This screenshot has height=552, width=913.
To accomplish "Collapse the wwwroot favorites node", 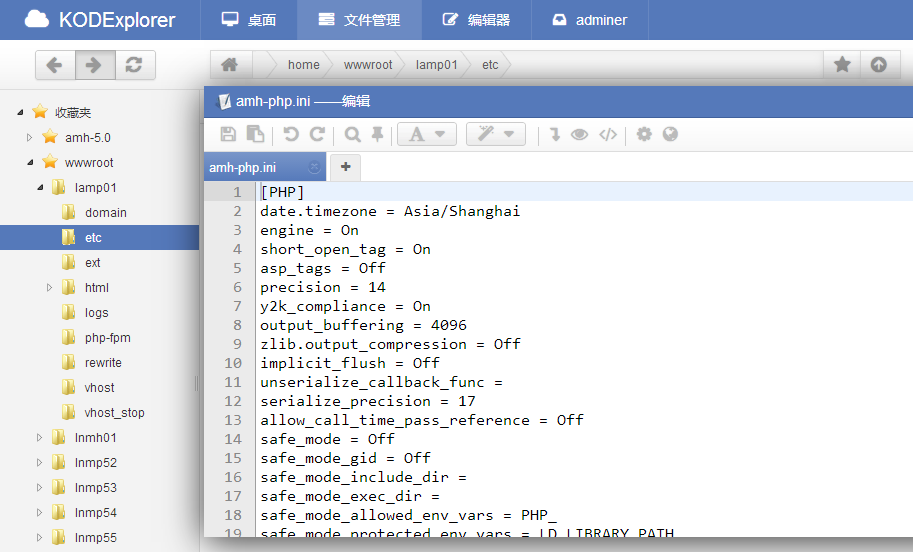I will pos(30,162).
